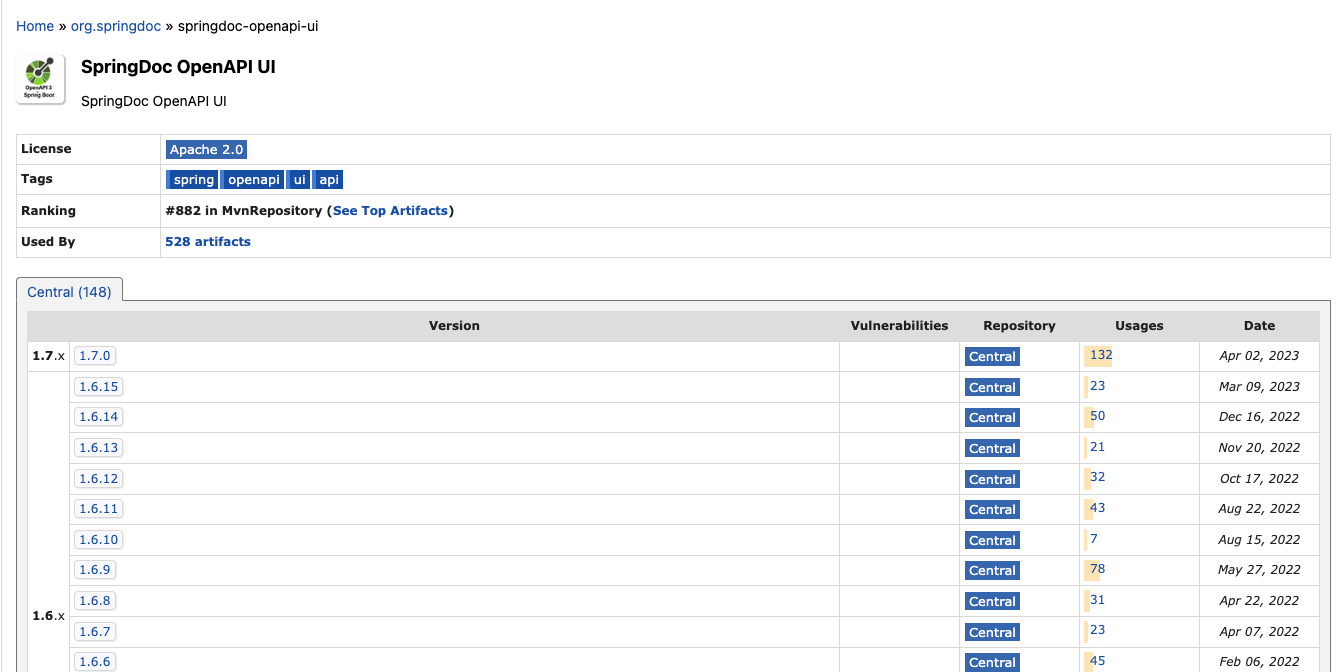View 7 usages of version 1.6.10
Screen dimensions: 1339x672
[x=1094, y=538]
